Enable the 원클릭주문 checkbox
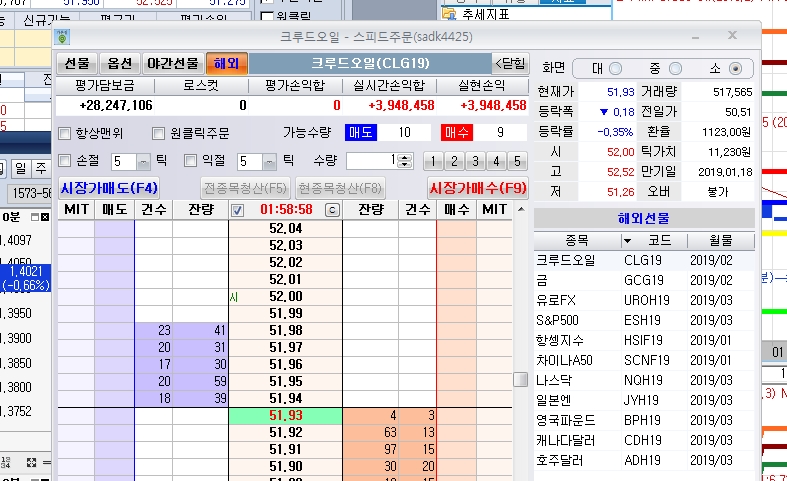 coord(159,134)
